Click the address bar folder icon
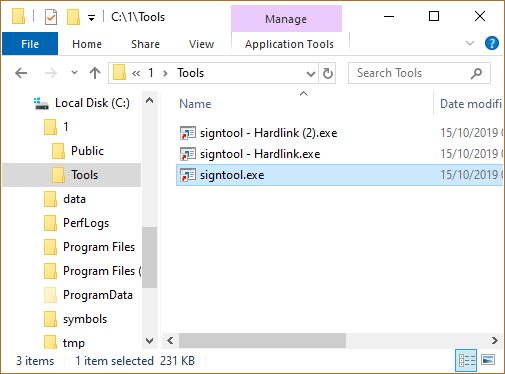 coord(119,73)
